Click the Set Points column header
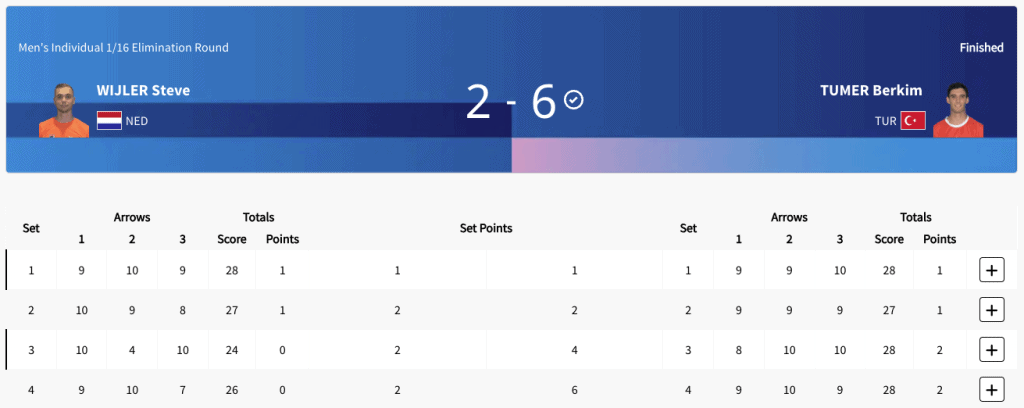1024x408 pixels. click(486, 228)
